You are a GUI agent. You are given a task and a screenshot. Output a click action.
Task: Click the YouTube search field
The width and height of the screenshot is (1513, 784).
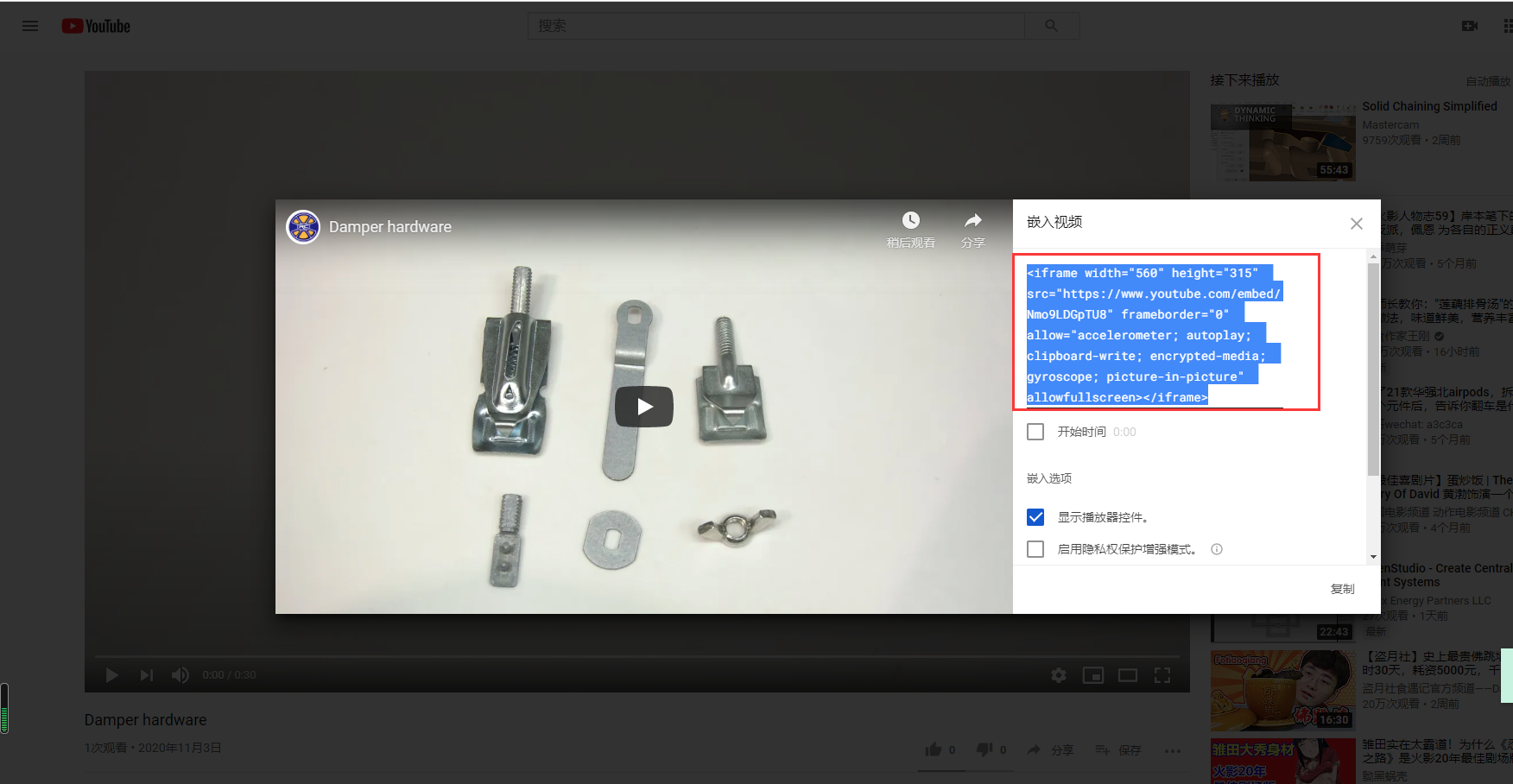(x=775, y=26)
